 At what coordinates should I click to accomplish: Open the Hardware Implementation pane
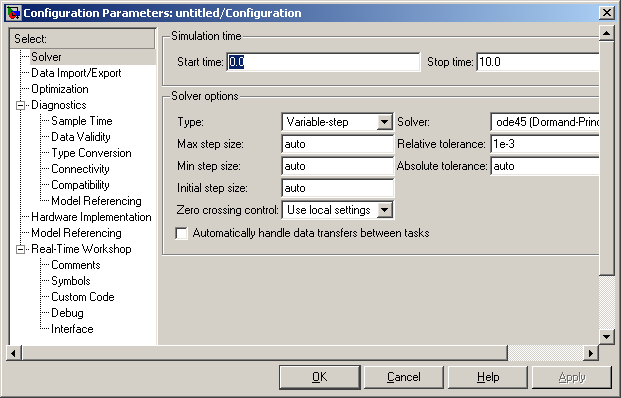point(91,217)
